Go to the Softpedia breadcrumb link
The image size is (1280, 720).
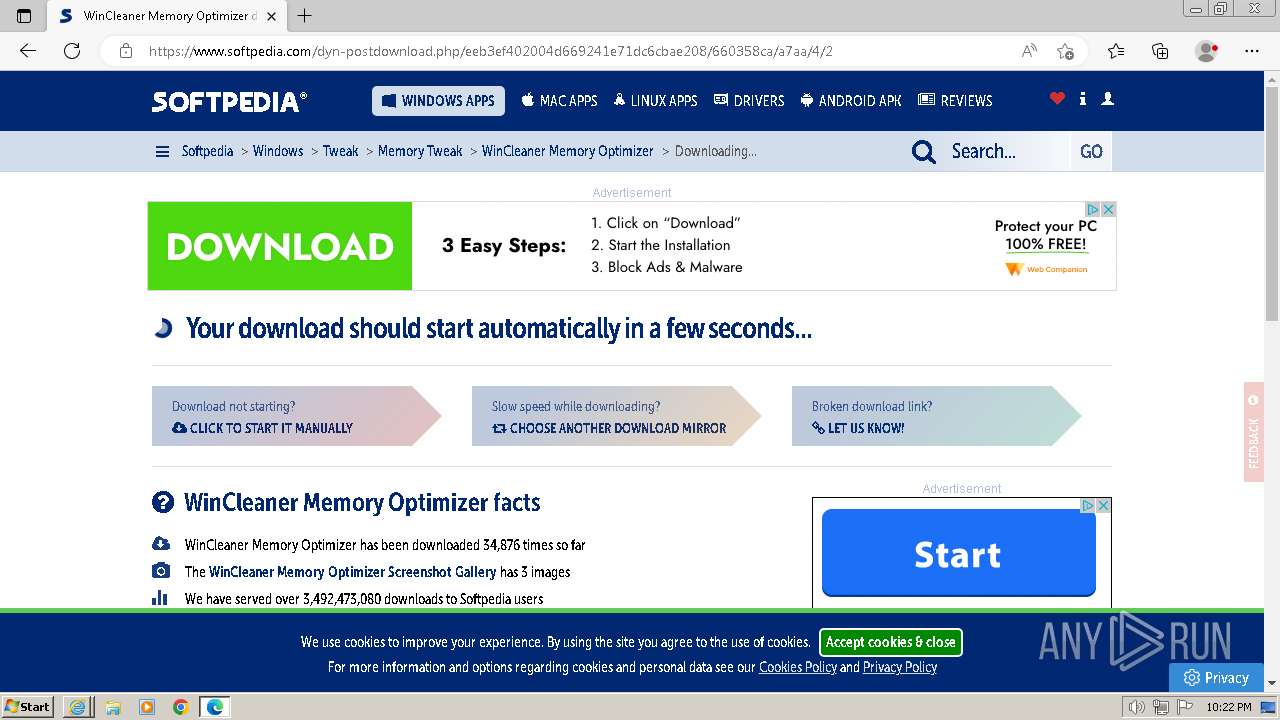207,151
